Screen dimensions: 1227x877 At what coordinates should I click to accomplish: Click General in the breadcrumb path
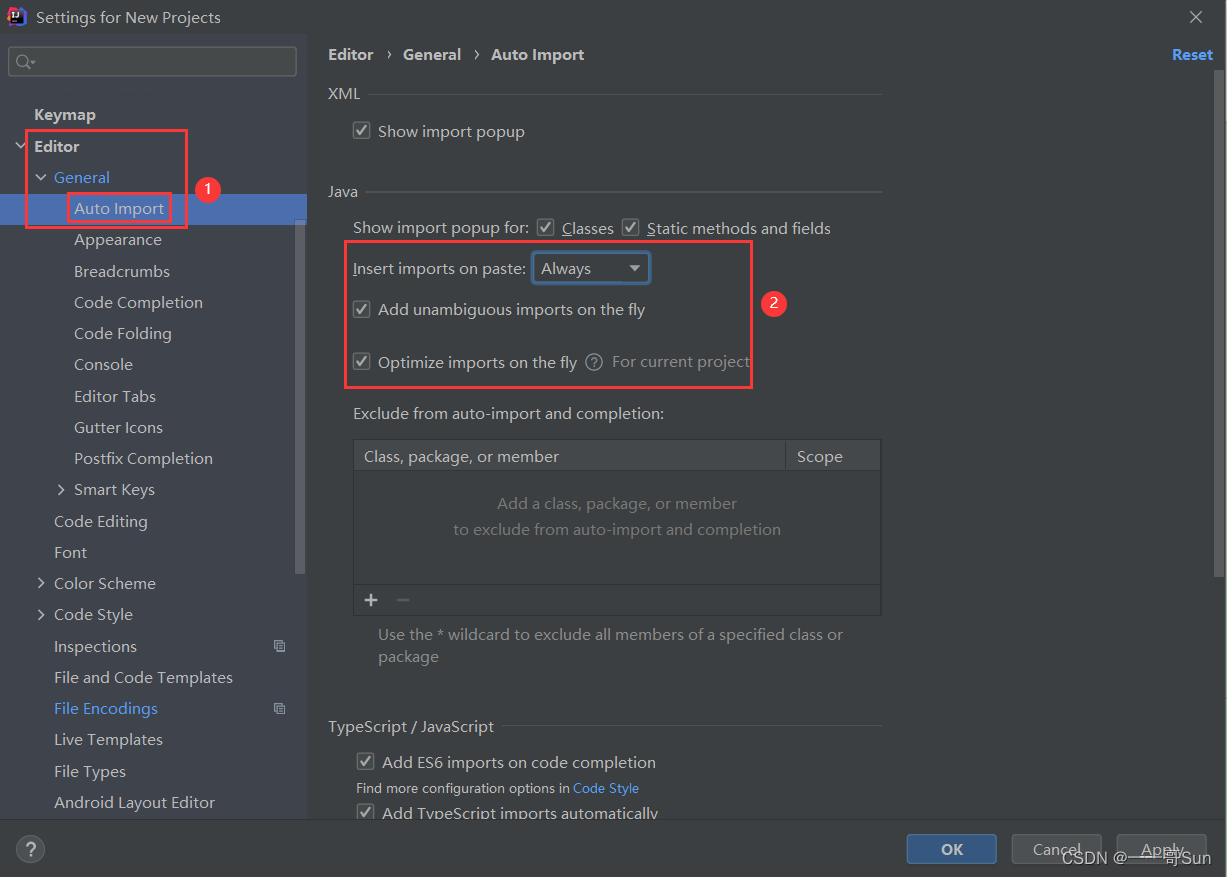point(432,55)
